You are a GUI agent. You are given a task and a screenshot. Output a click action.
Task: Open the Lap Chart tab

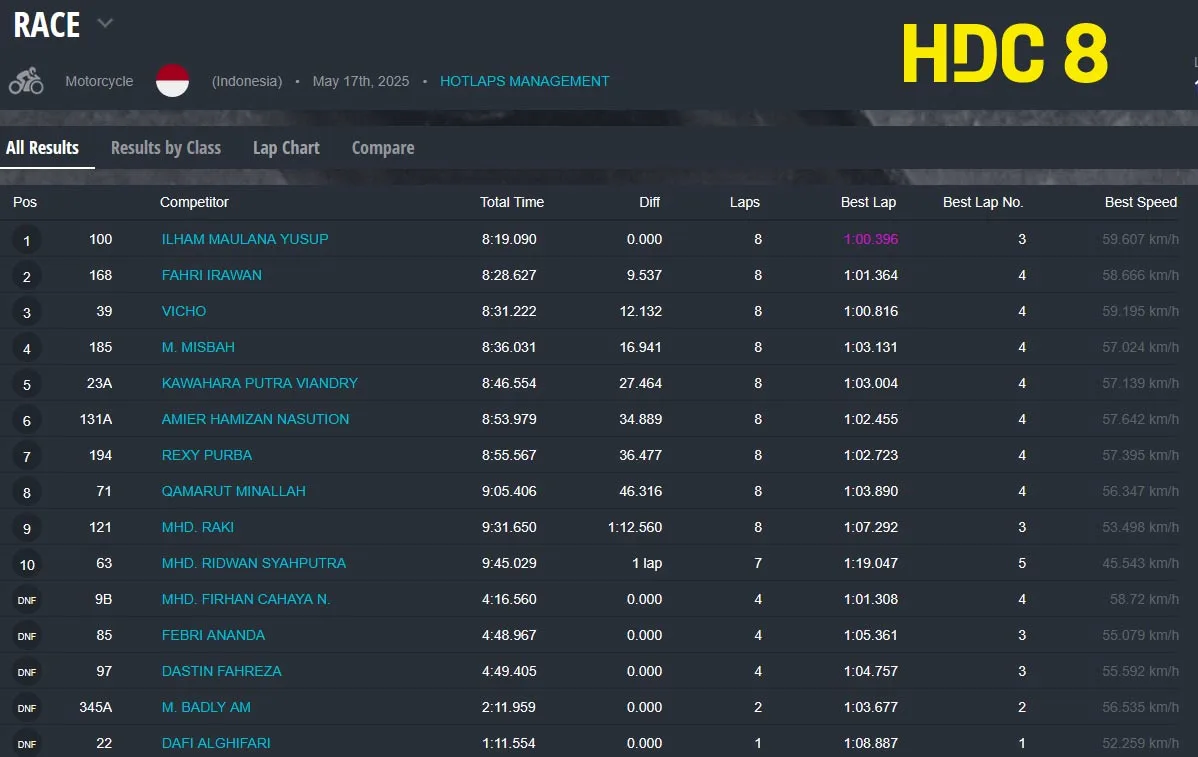[287, 147]
